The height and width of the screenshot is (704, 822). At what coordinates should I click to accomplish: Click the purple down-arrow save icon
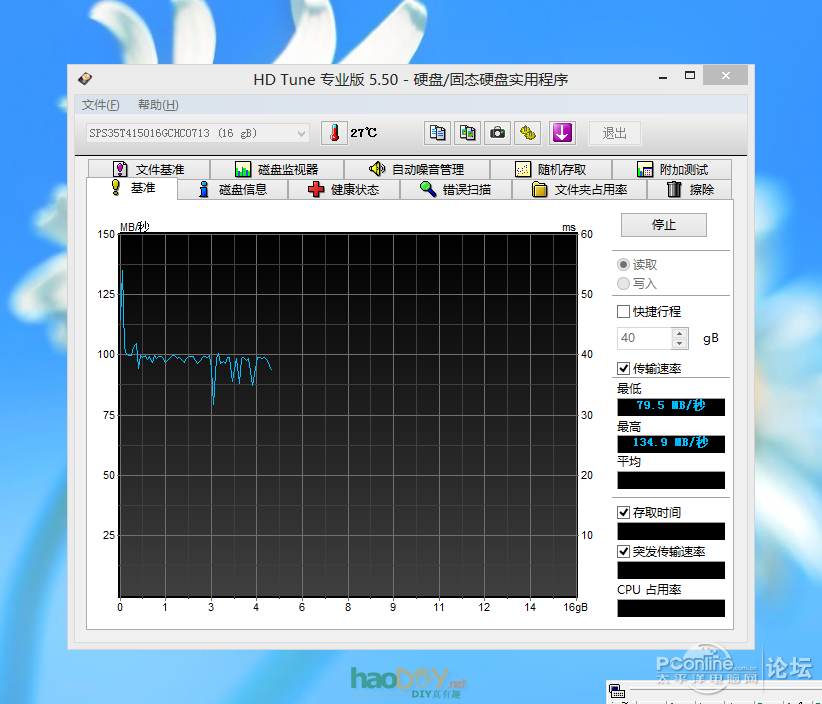[x=561, y=133]
